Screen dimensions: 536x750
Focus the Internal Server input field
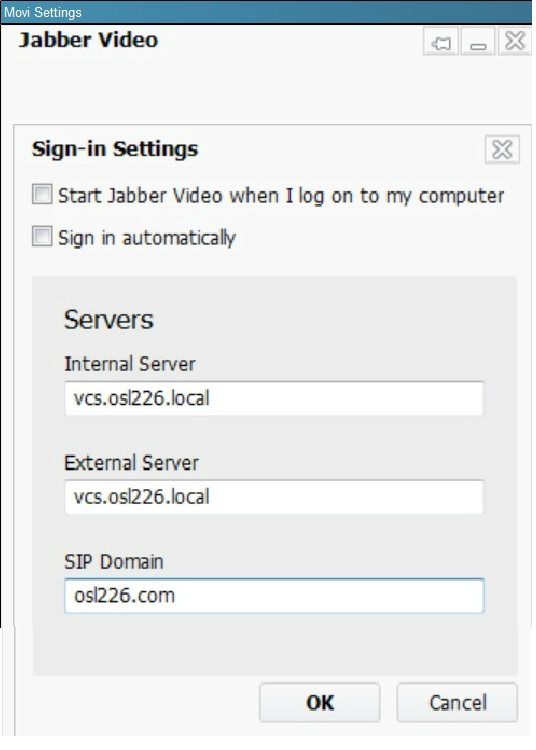[x=274, y=398]
